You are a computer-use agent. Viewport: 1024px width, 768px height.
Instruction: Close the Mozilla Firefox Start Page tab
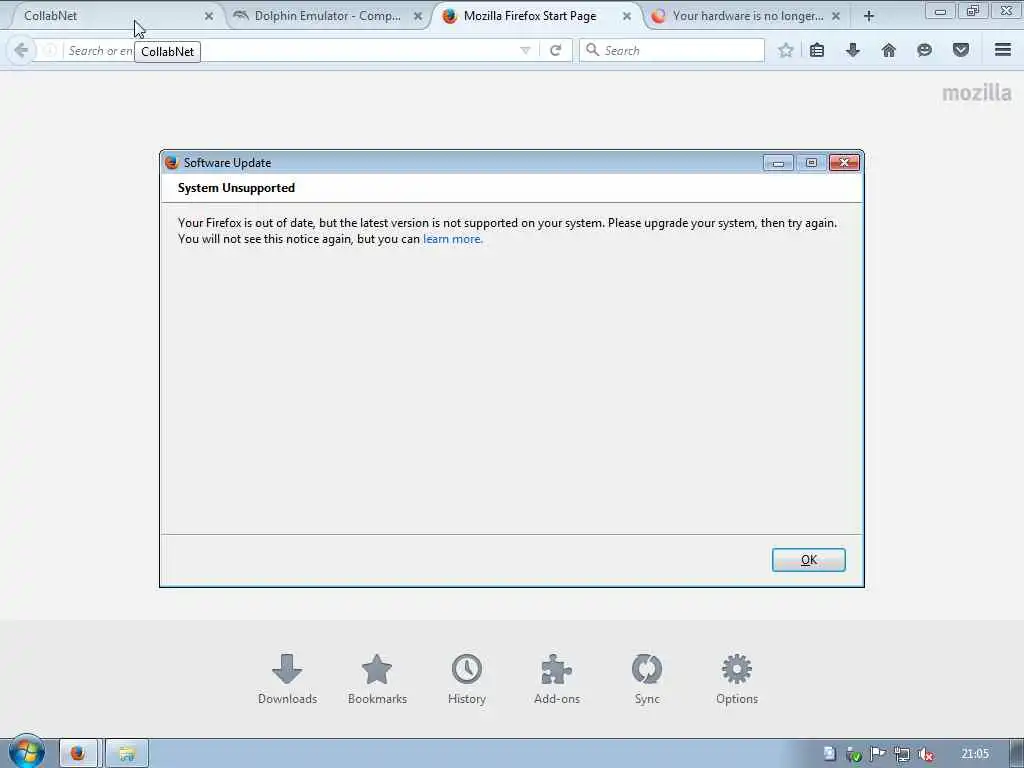coord(627,16)
